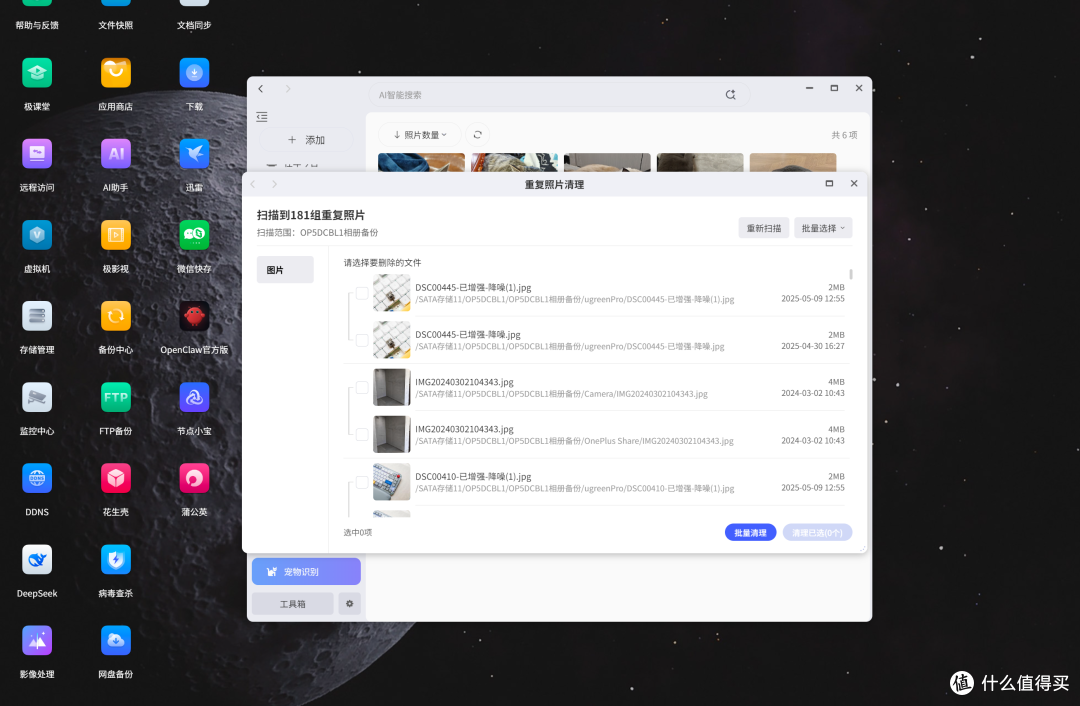1080x706 pixels.
Task: Maximize the 重复照片清理 dialog
Action: click(x=829, y=183)
